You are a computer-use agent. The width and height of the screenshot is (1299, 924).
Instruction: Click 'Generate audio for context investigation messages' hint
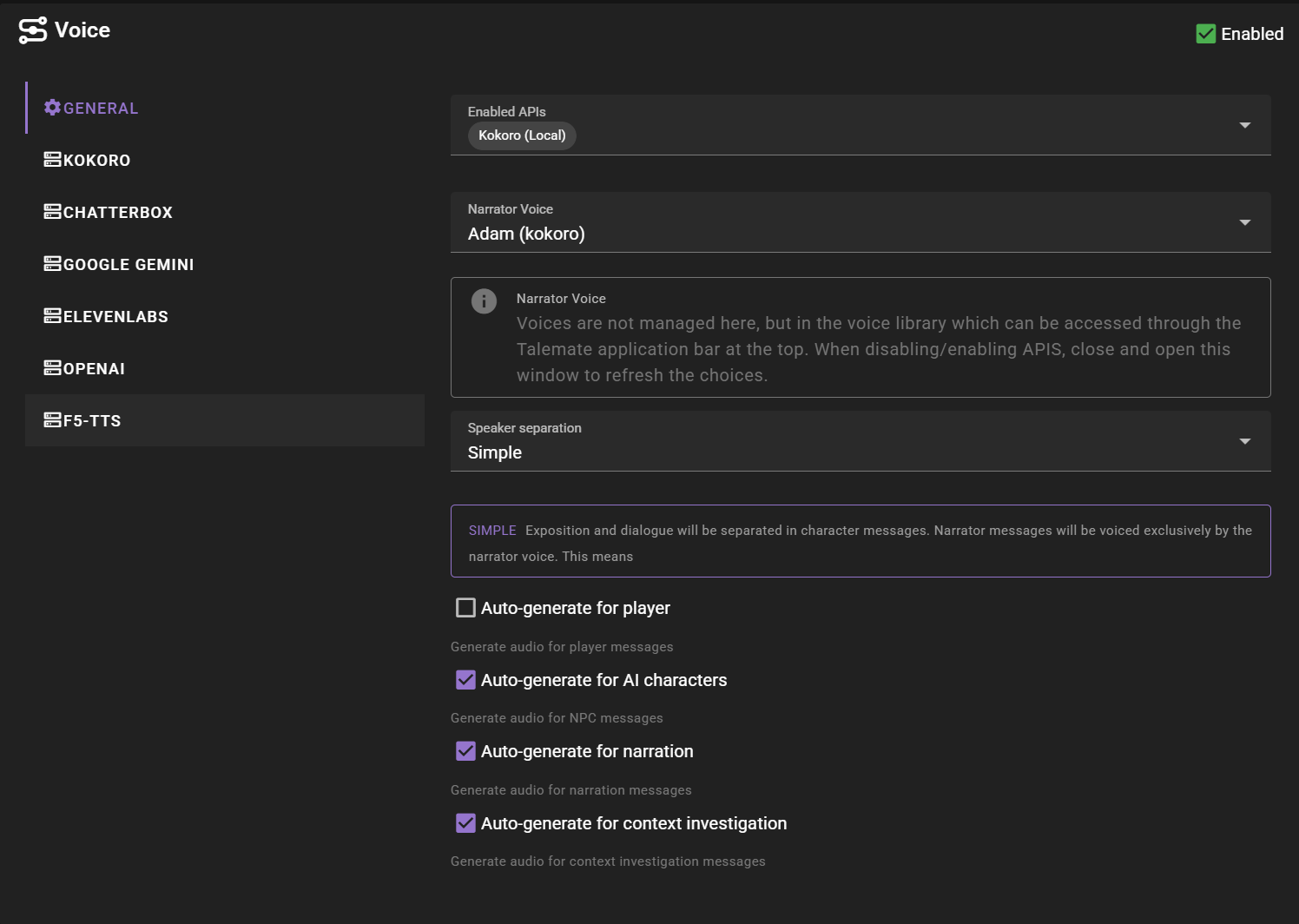(608, 861)
